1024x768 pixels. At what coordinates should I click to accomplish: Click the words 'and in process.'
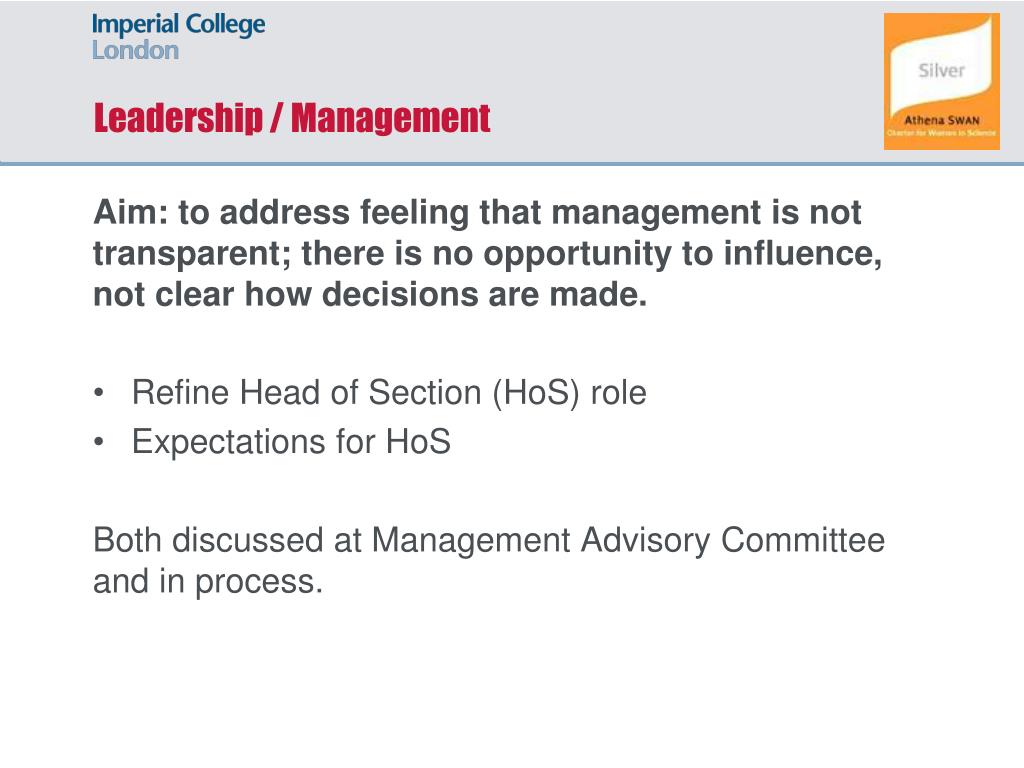click(x=208, y=582)
